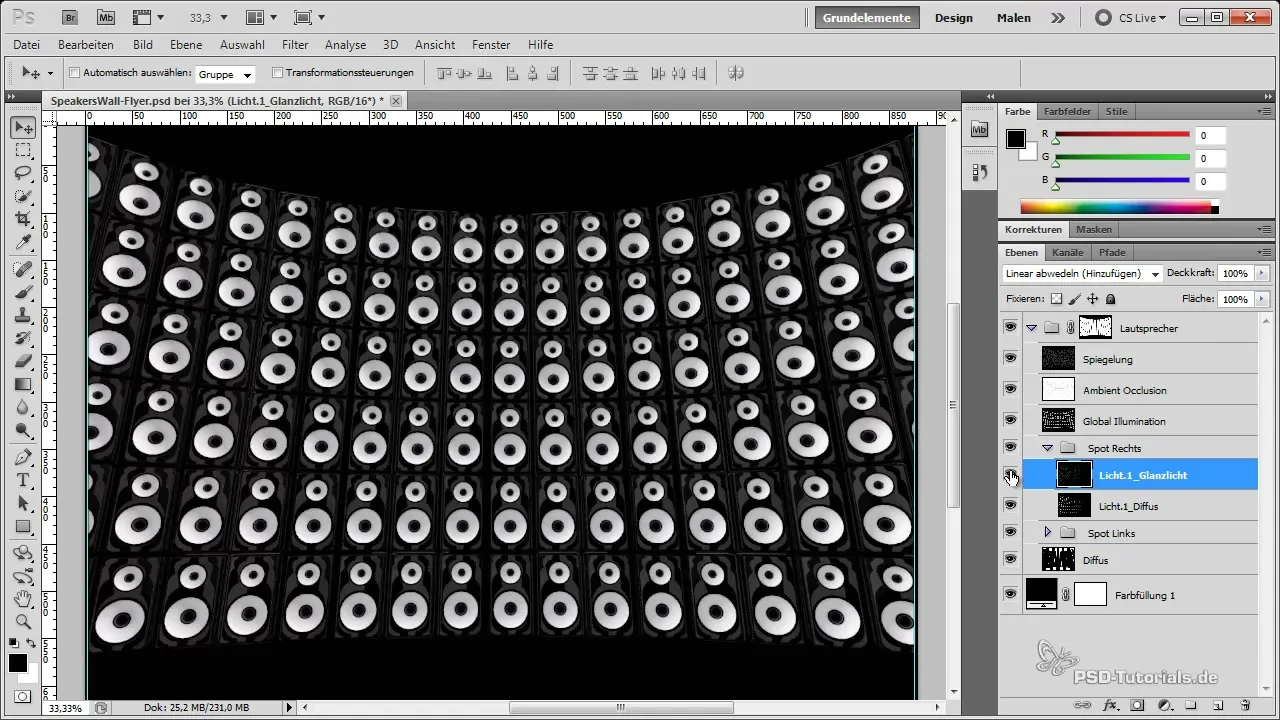Click the foreground color swatch in Farbe panel
The width and height of the screenshot is (1280, 720).
pyautogui.click(x=1016, y=138)
